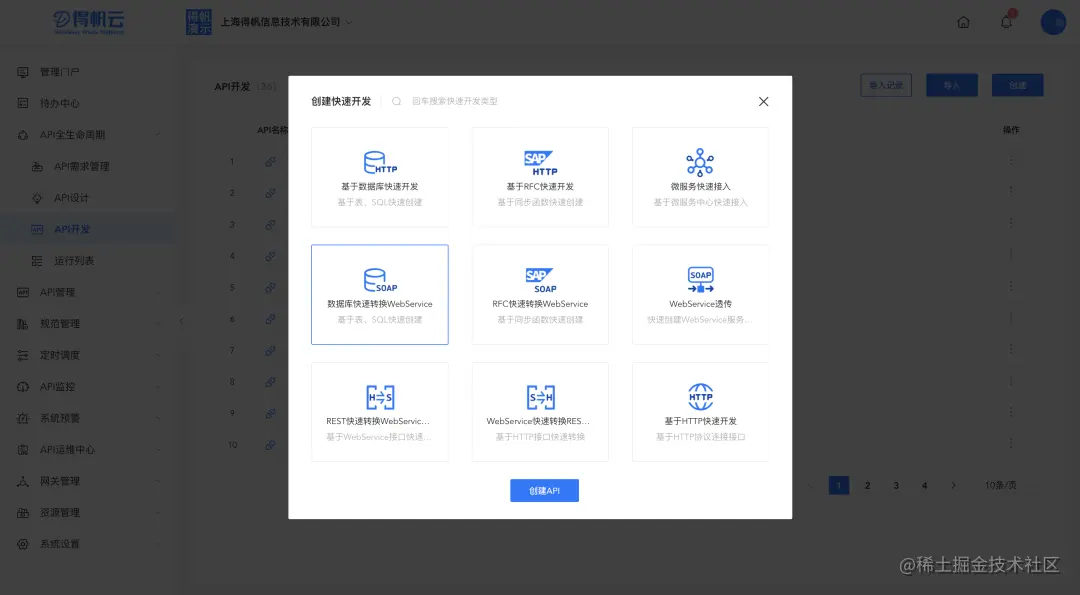
Task: Click the link icon in table row 10
Action: [x=270, y=445]
